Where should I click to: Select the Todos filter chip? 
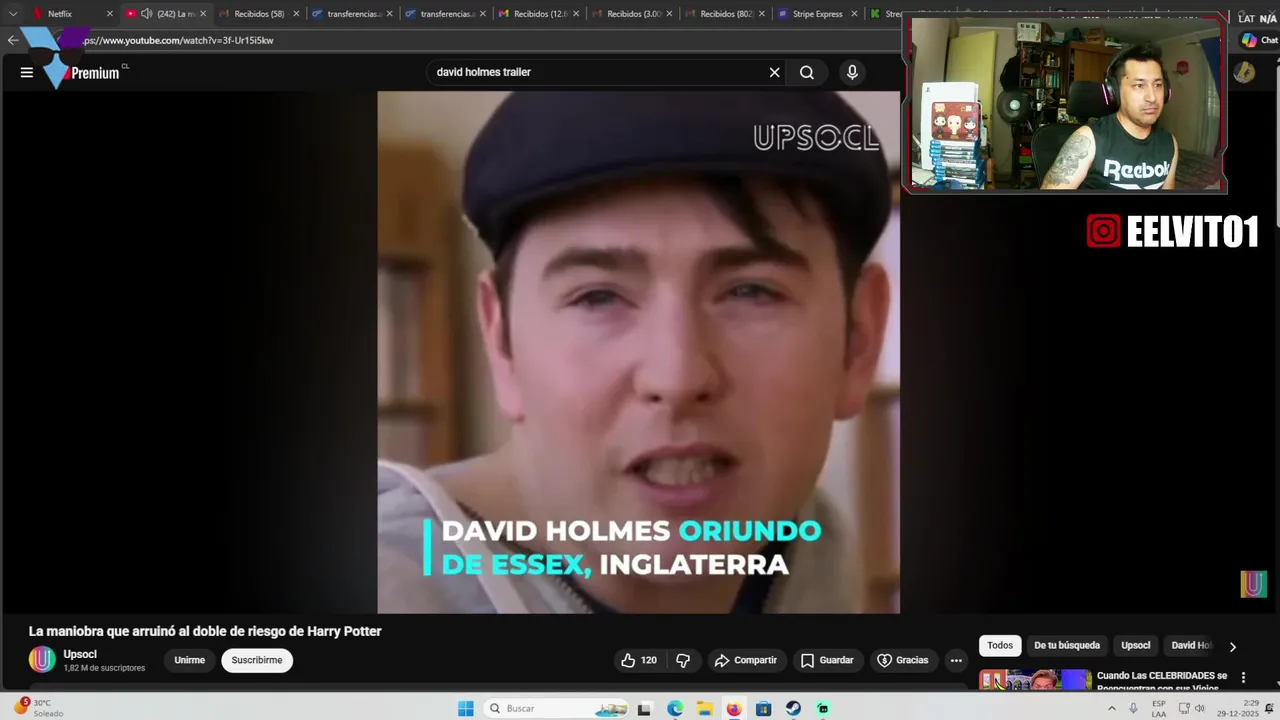tap(1000, 646)
